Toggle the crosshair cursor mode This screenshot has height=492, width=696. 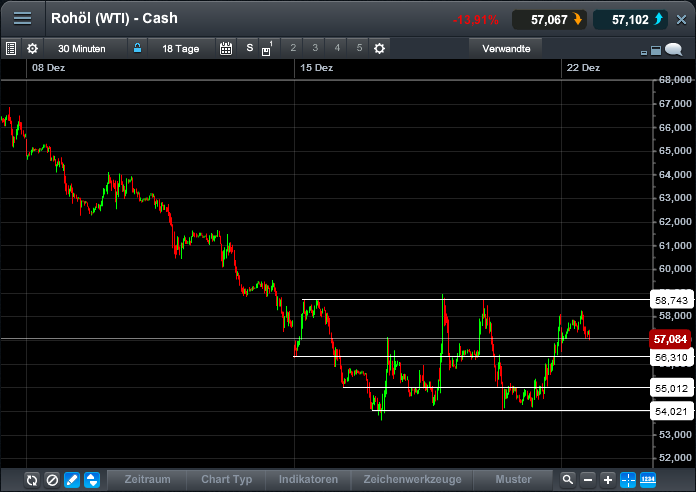pos(628,480)
